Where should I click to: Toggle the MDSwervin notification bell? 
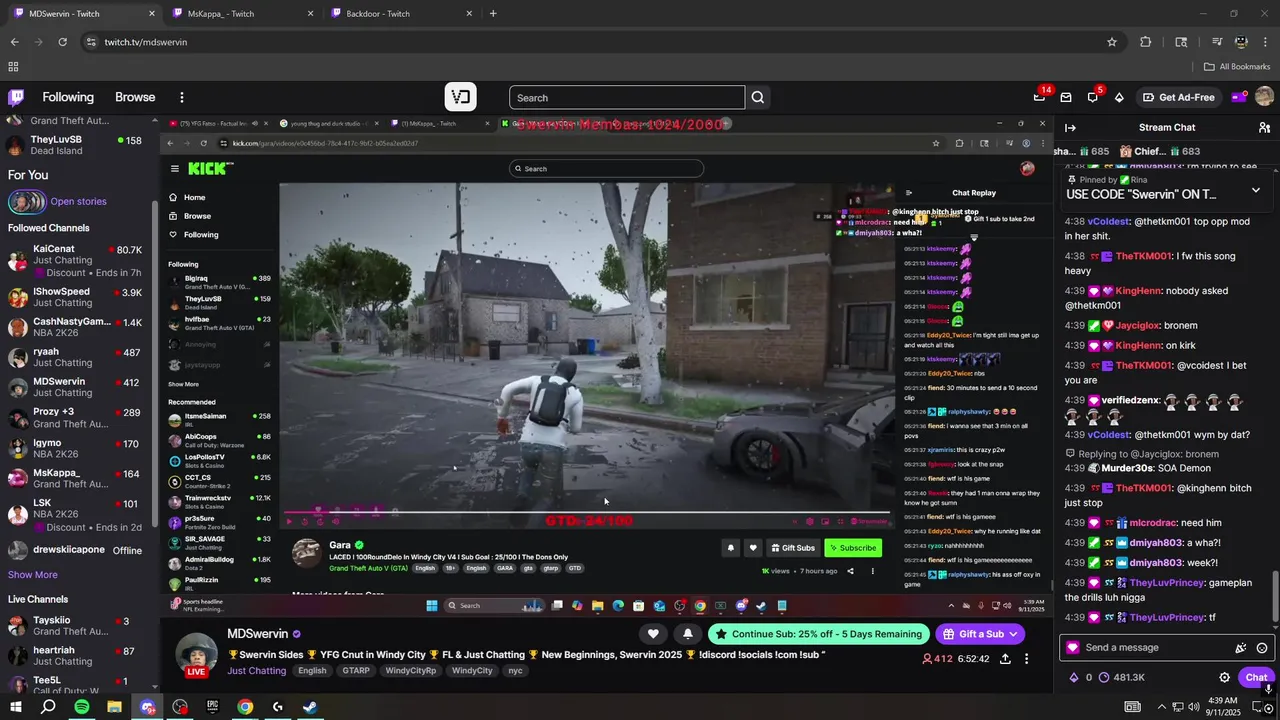[x=687, y=634]
